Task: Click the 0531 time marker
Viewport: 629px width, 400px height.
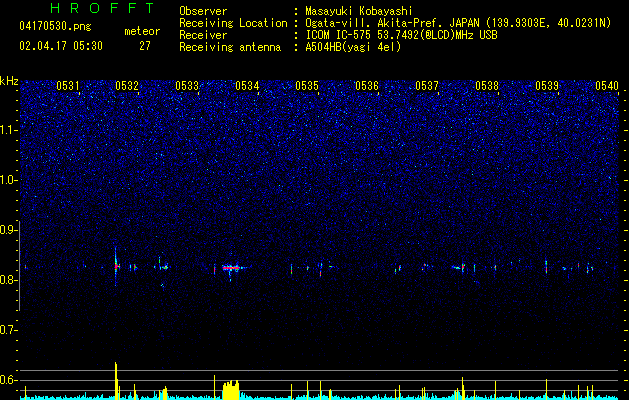Action: (67, 85)
